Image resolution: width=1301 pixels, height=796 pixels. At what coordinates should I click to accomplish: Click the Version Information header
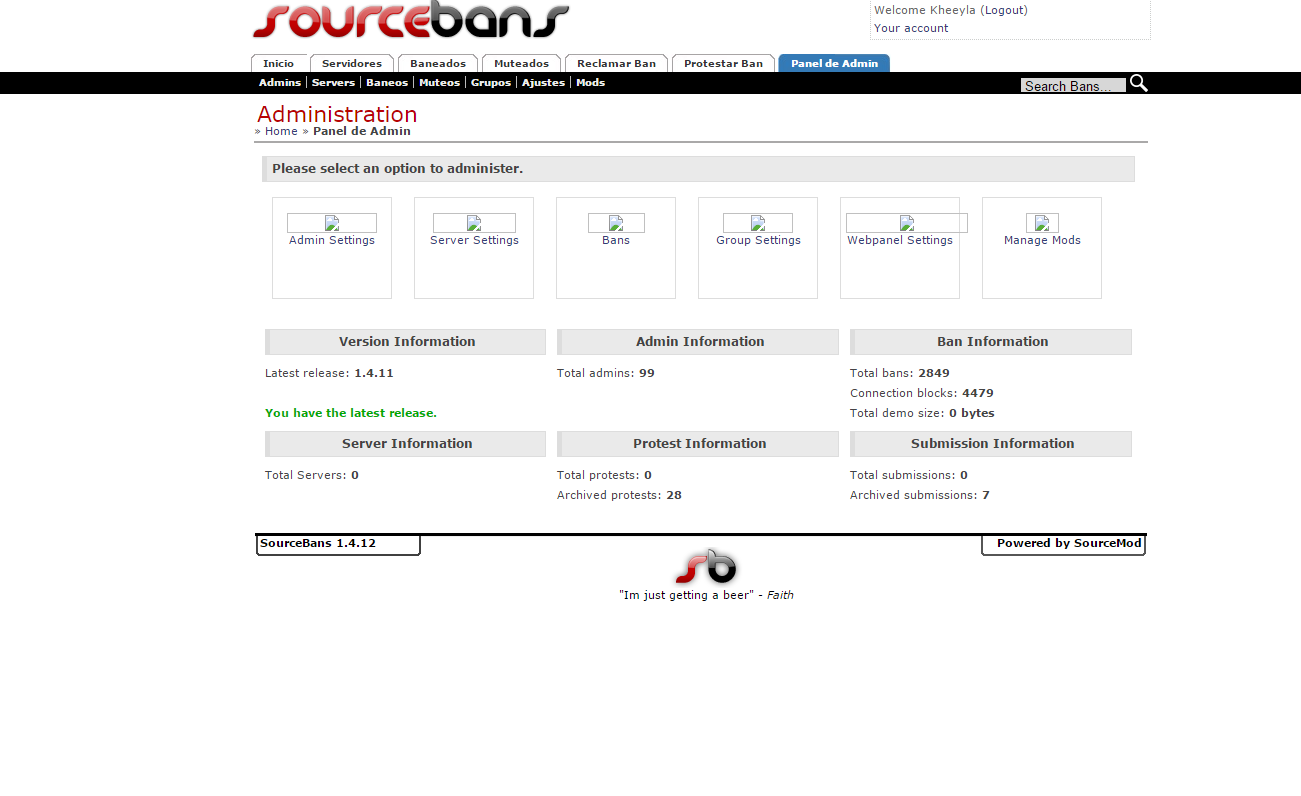tap(406, 342)
